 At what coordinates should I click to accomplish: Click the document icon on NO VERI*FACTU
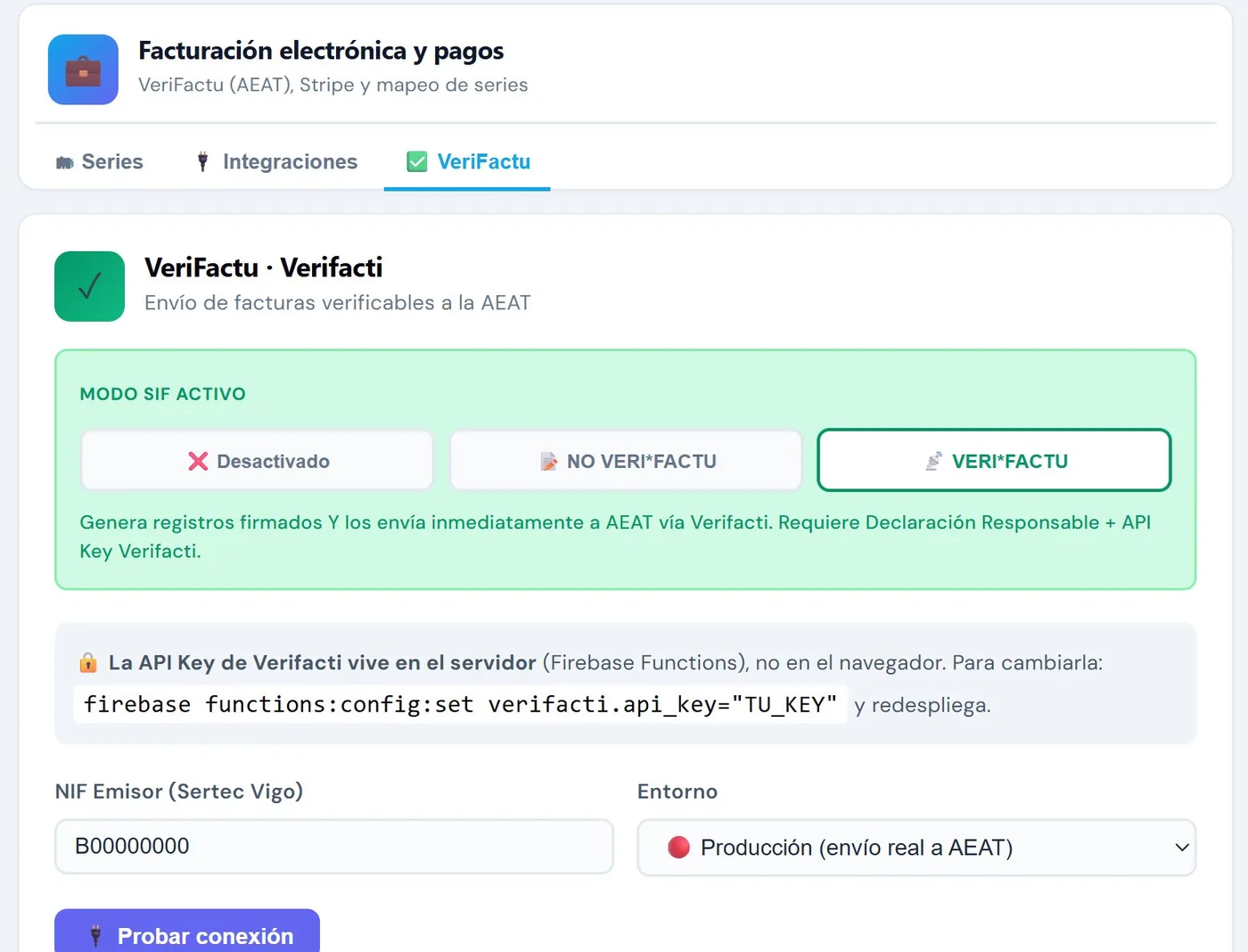tap(548, 461)
